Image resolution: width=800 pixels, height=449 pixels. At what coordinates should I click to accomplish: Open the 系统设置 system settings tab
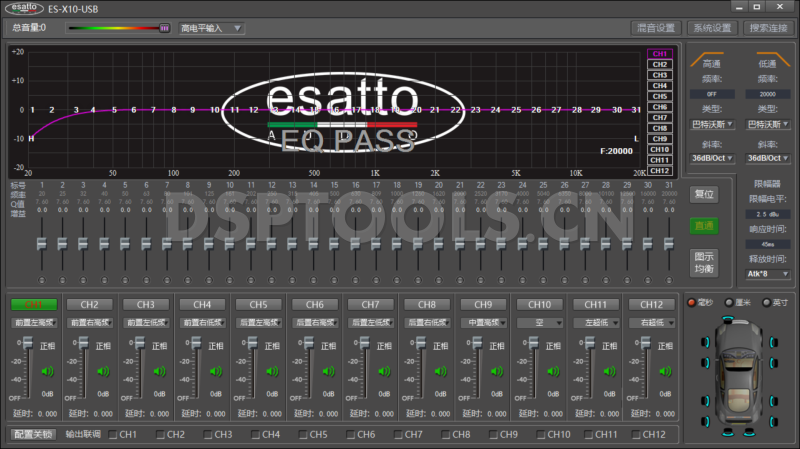[x=712, y=28]
